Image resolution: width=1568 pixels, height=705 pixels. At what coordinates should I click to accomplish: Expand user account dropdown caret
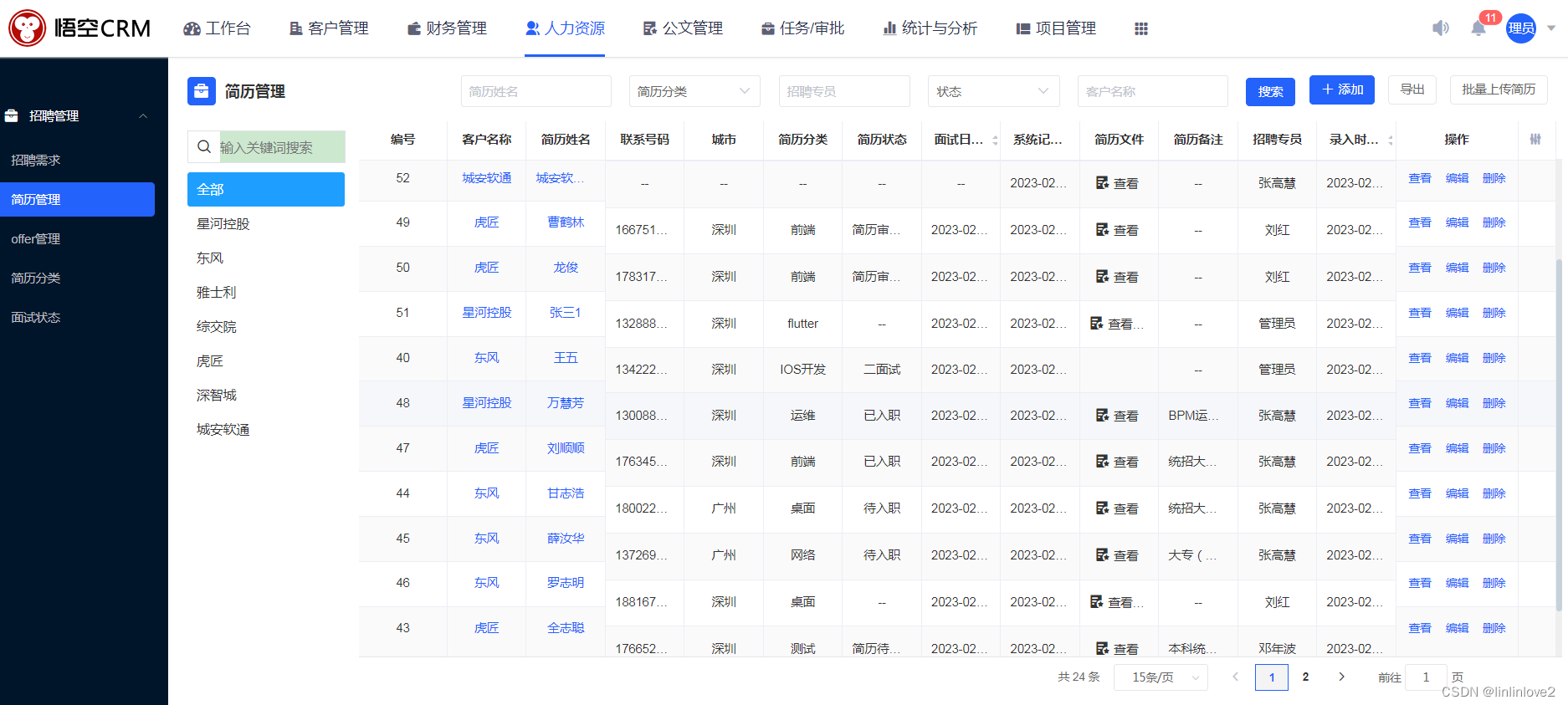[x=1551, y=28]
